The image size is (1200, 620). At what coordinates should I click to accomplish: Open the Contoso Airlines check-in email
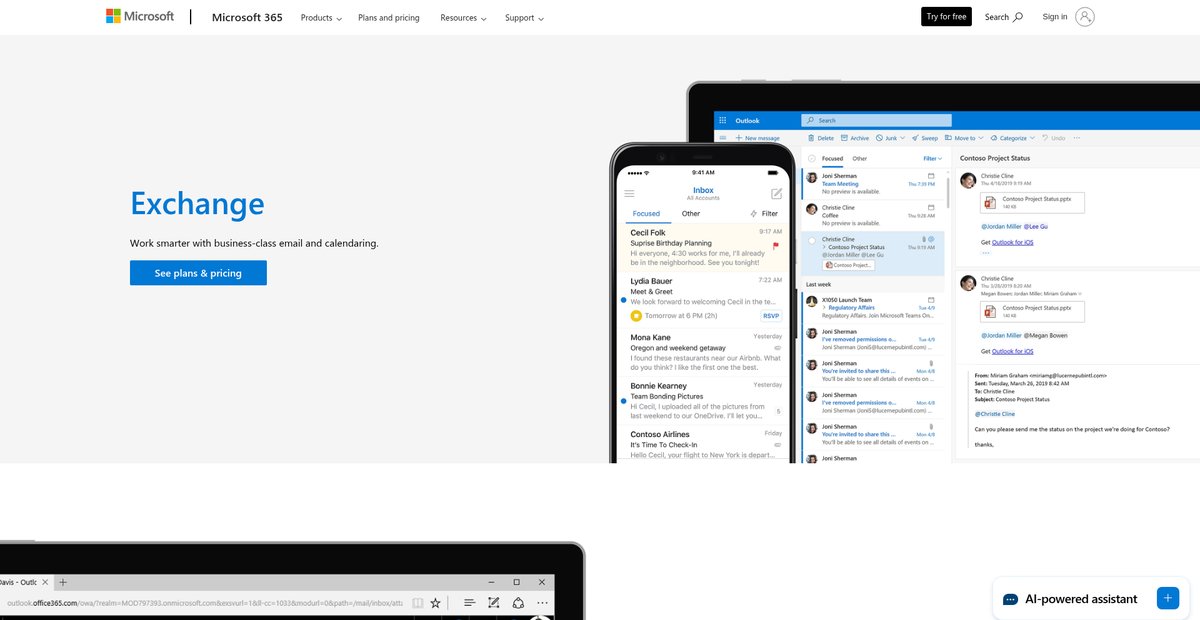click(x=702, y=446)
